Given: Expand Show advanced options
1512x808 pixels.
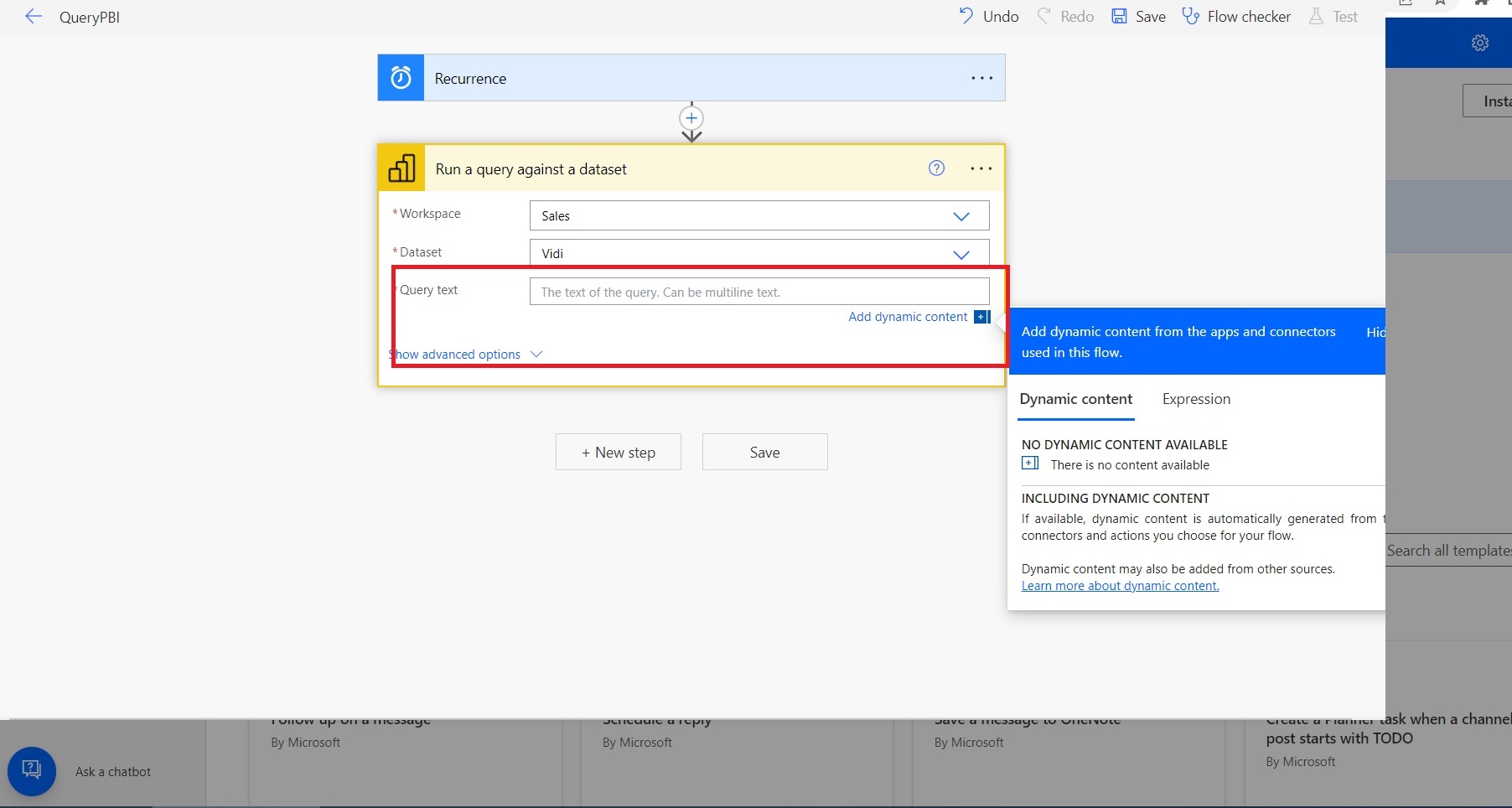Looking at the screenshot, I should (466, 355).
